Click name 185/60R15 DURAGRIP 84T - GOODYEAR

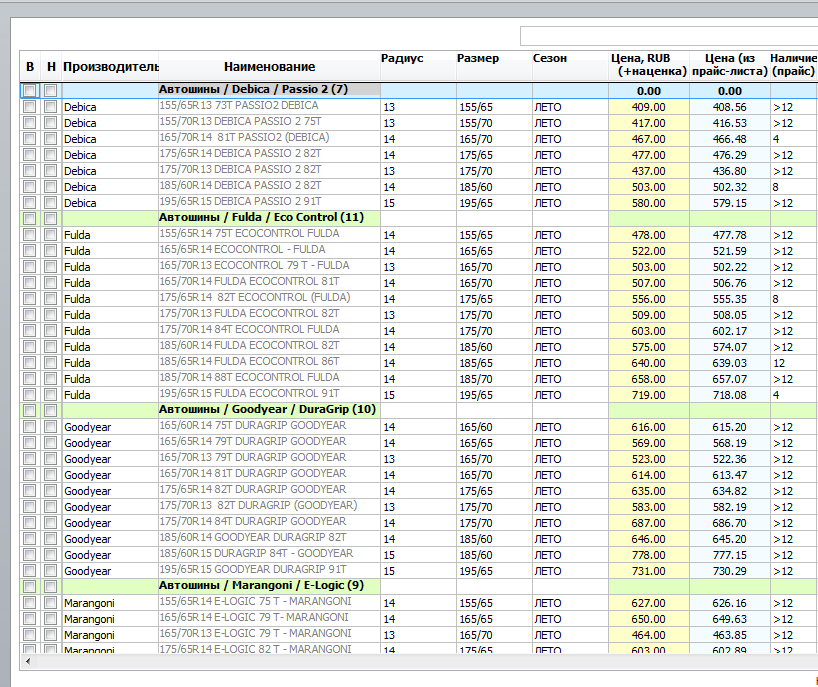256,553
